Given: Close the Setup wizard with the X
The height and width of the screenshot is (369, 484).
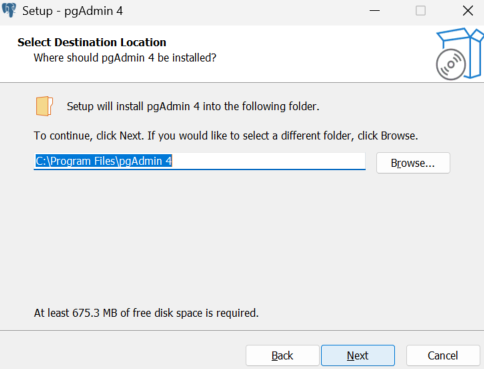Looking at the screenshot, I should point(468,11).
